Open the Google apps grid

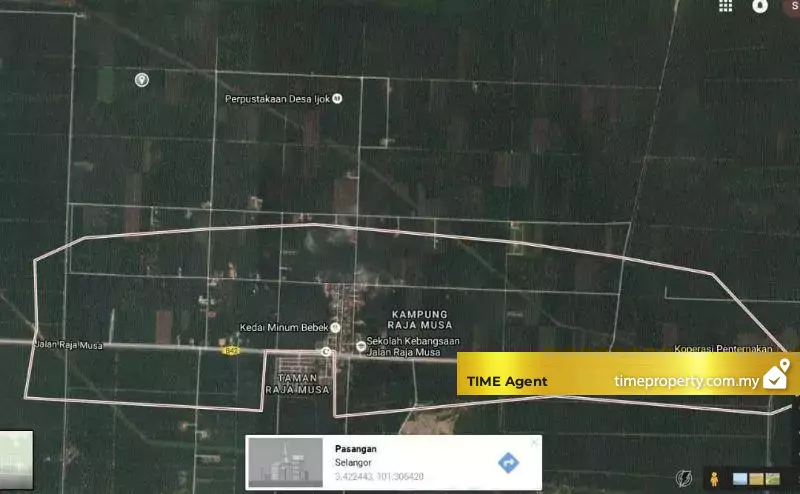pos(725,6)
